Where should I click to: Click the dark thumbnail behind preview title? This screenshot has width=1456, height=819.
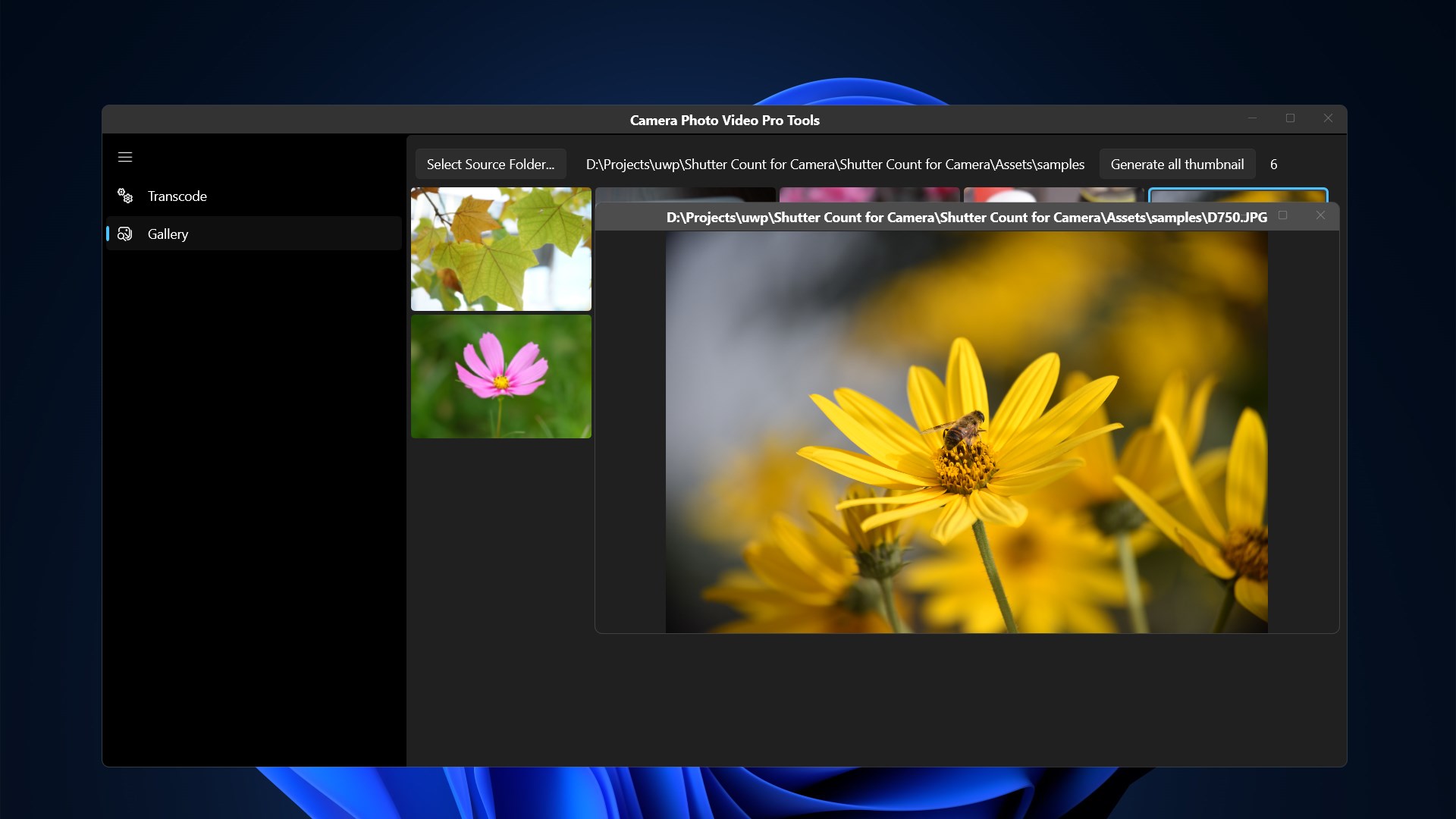tap(685, 194)
